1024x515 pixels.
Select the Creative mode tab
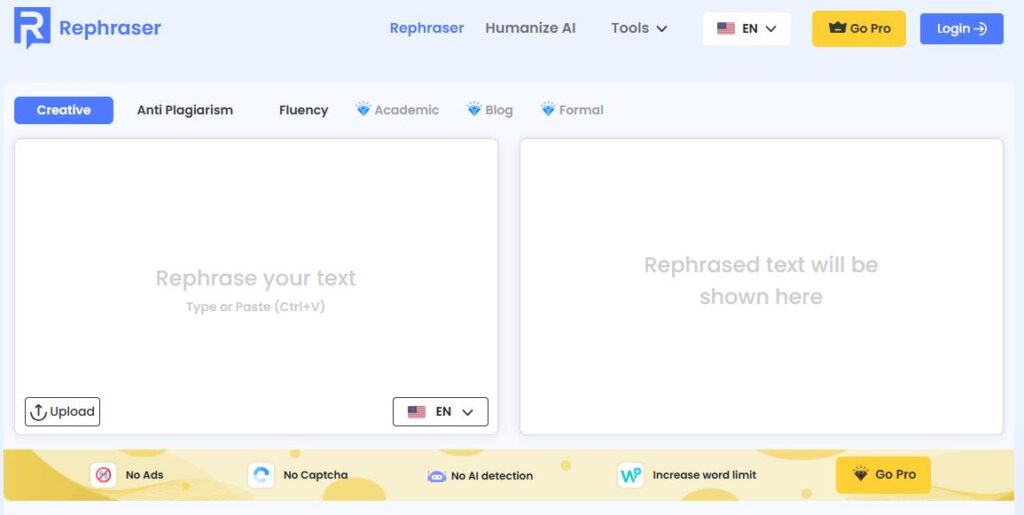click(x=64, y=110)
